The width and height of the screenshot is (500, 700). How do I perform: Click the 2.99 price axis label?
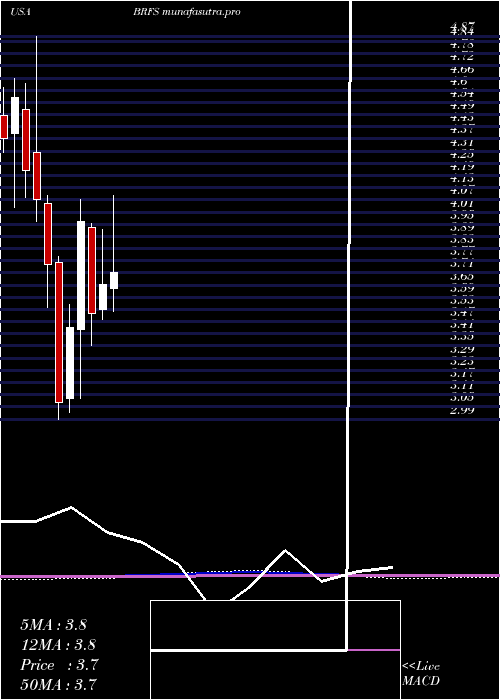[x=462, y=410]
